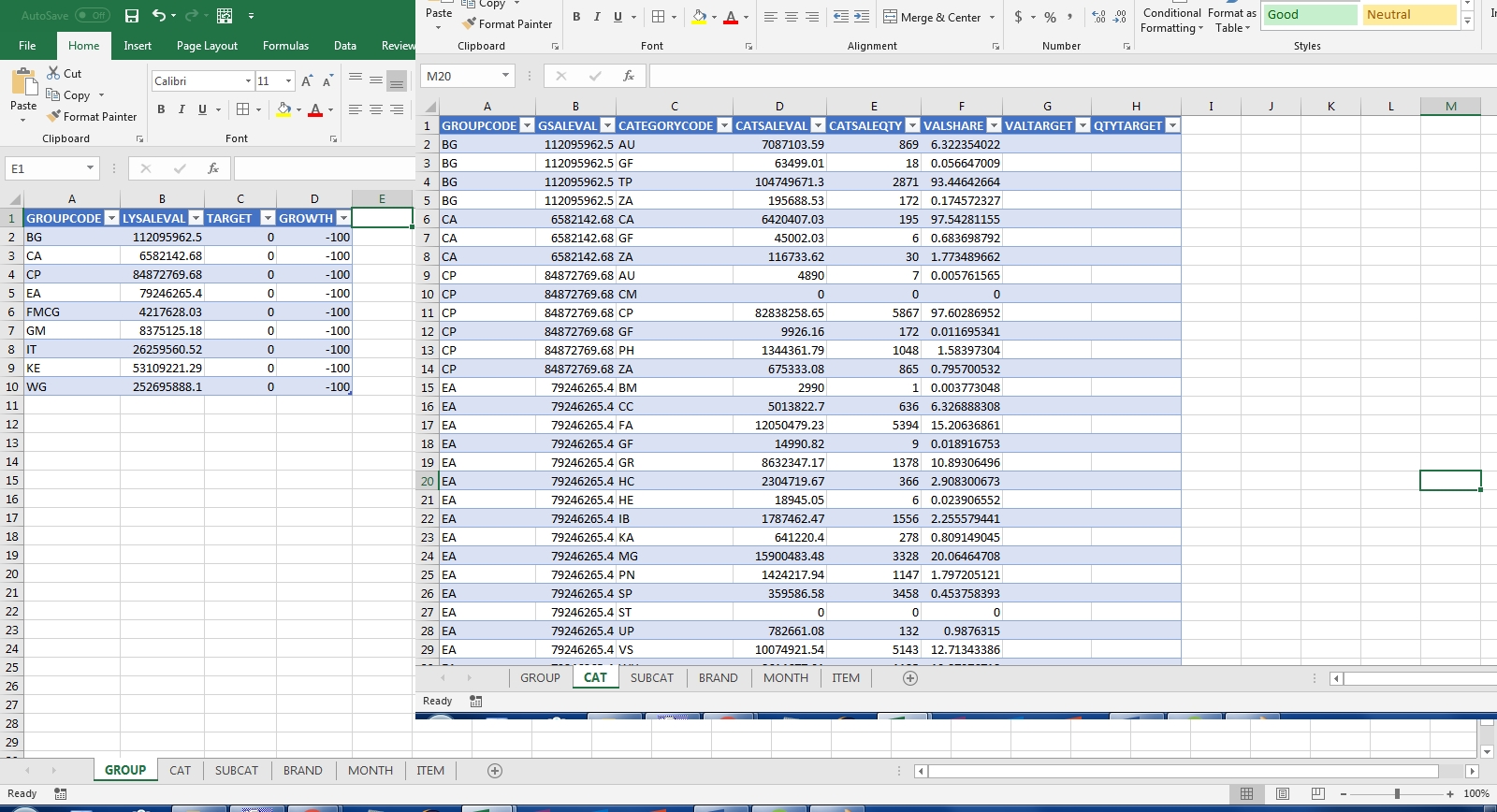Image resolution: width=1497 pixels, height=812 pixels.
Task: Open the Calibri font name dropdown
Action: point(248,81)
